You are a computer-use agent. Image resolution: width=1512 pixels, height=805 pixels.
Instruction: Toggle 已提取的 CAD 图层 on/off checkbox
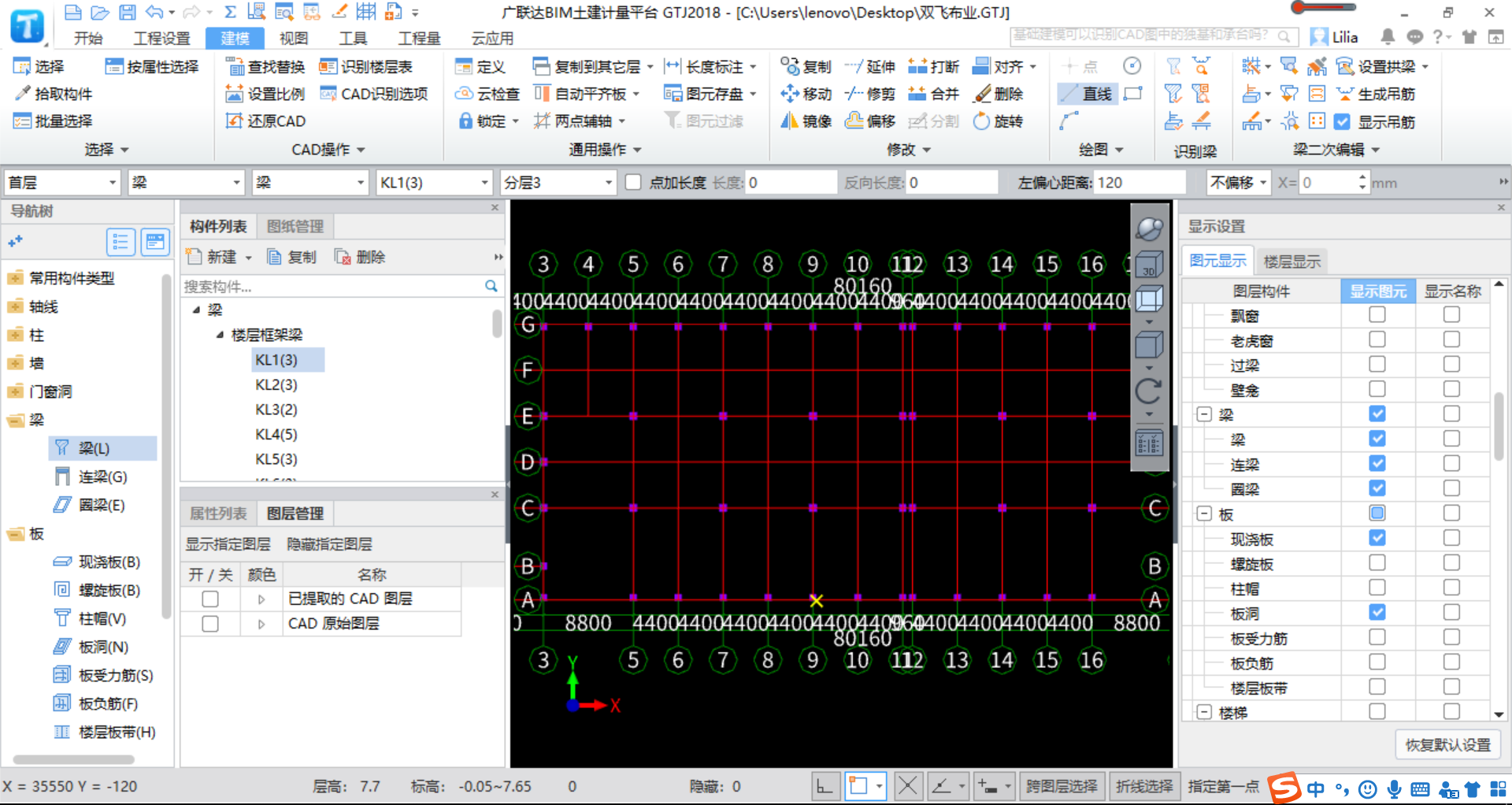[x=210, y=599]
